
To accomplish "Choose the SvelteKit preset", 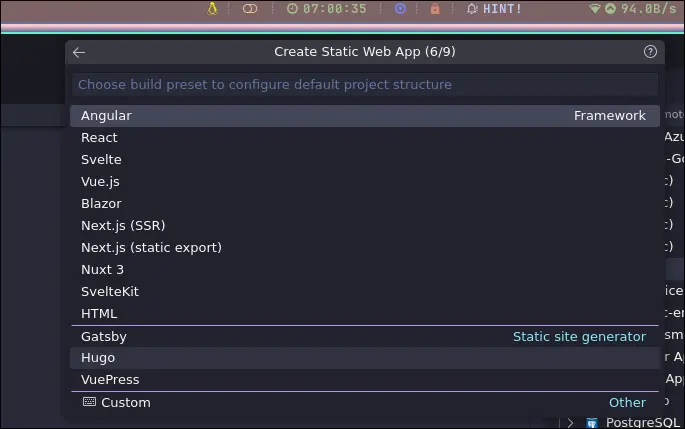I will coord(365,291).
